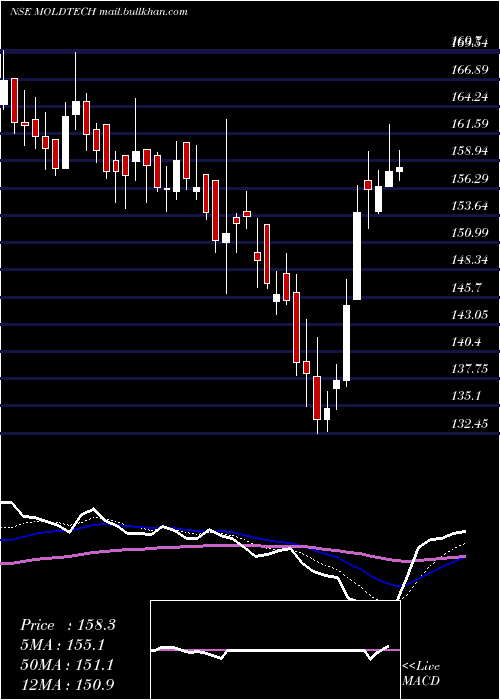
Task: Click the 166.89 price axis label
Action: coord(469,70)
